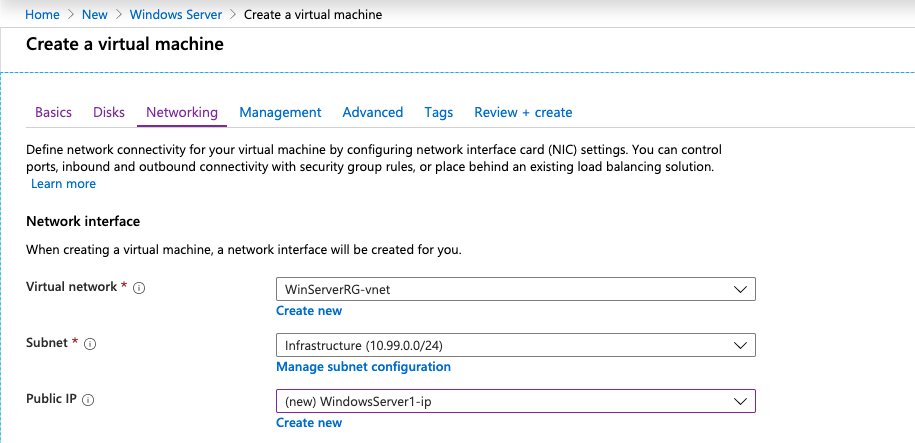The height and width of the screenshot is (443, 915).
Task: Select the Networking tab
Action: pos(182,112)
